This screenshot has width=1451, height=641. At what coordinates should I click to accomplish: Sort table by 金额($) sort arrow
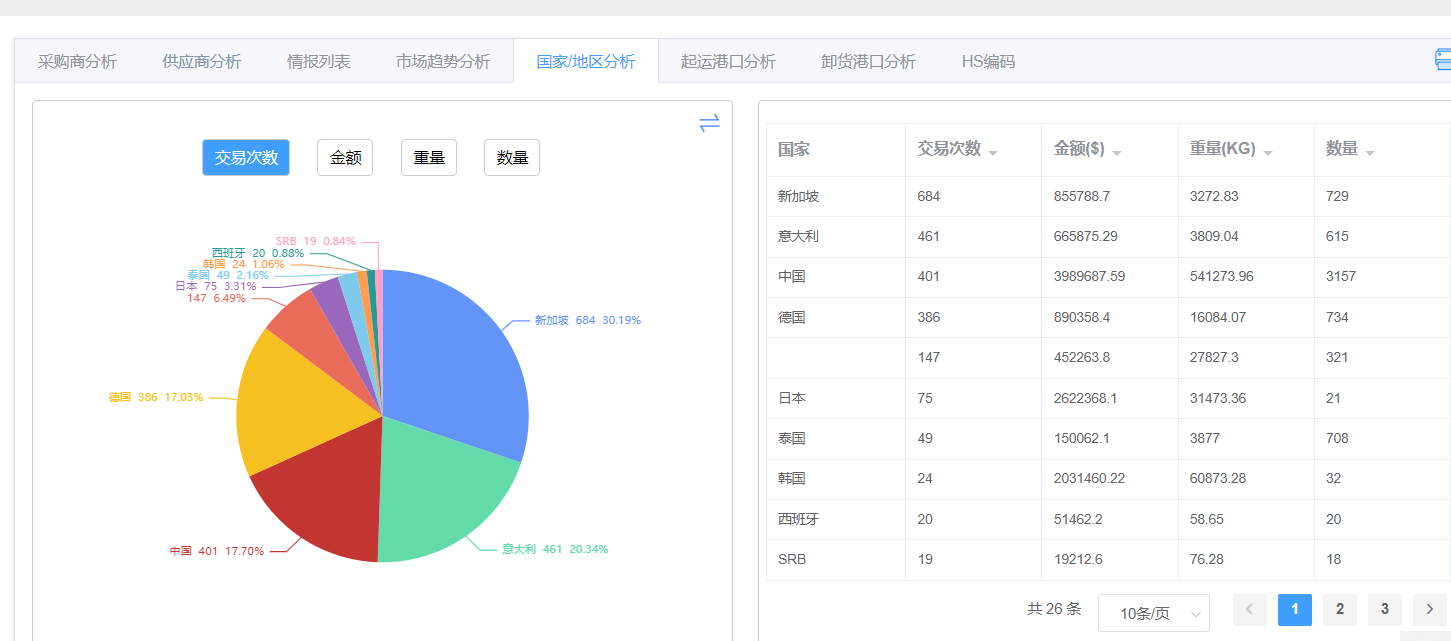coord(1117,153)
